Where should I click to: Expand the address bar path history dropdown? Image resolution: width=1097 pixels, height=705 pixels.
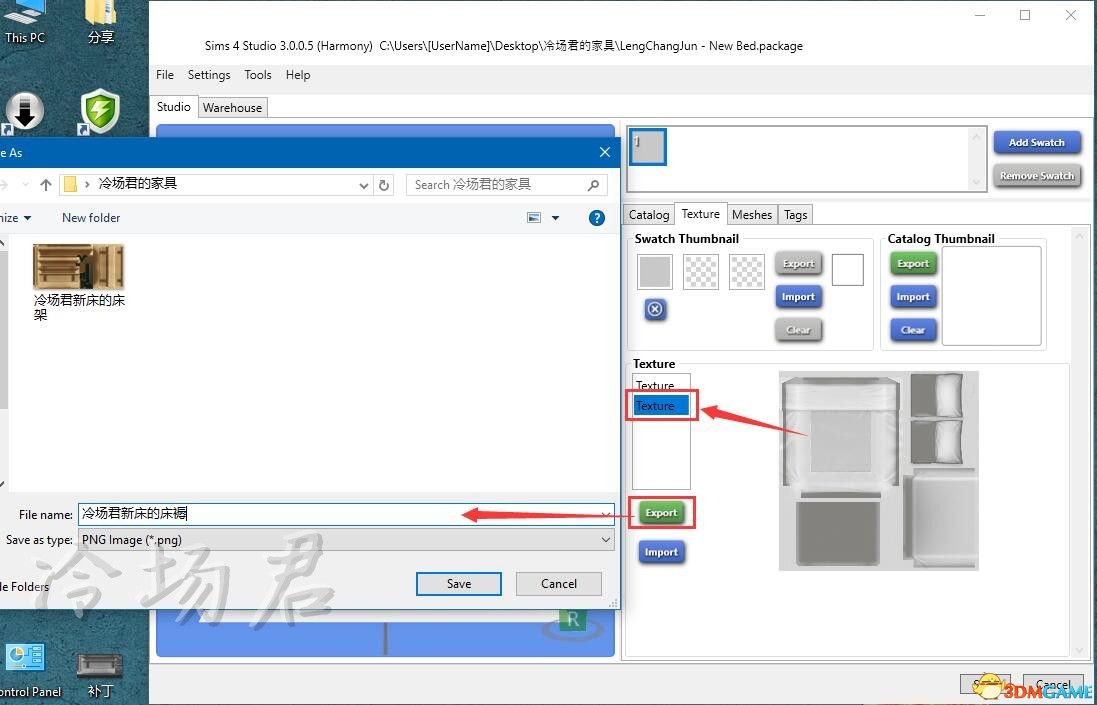pos(364,185)
